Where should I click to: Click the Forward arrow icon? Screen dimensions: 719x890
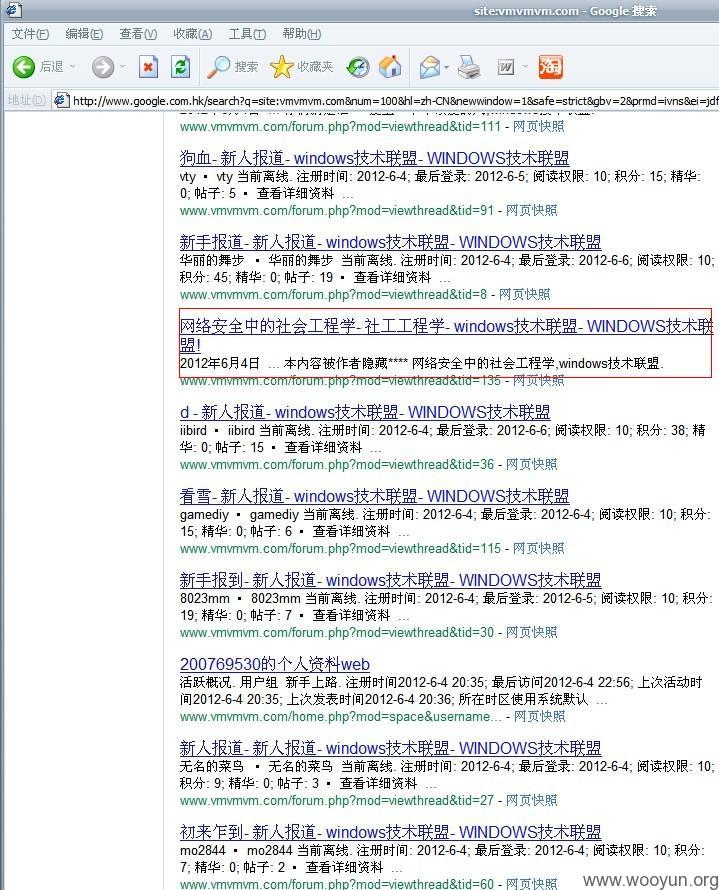tap(103, 67)
